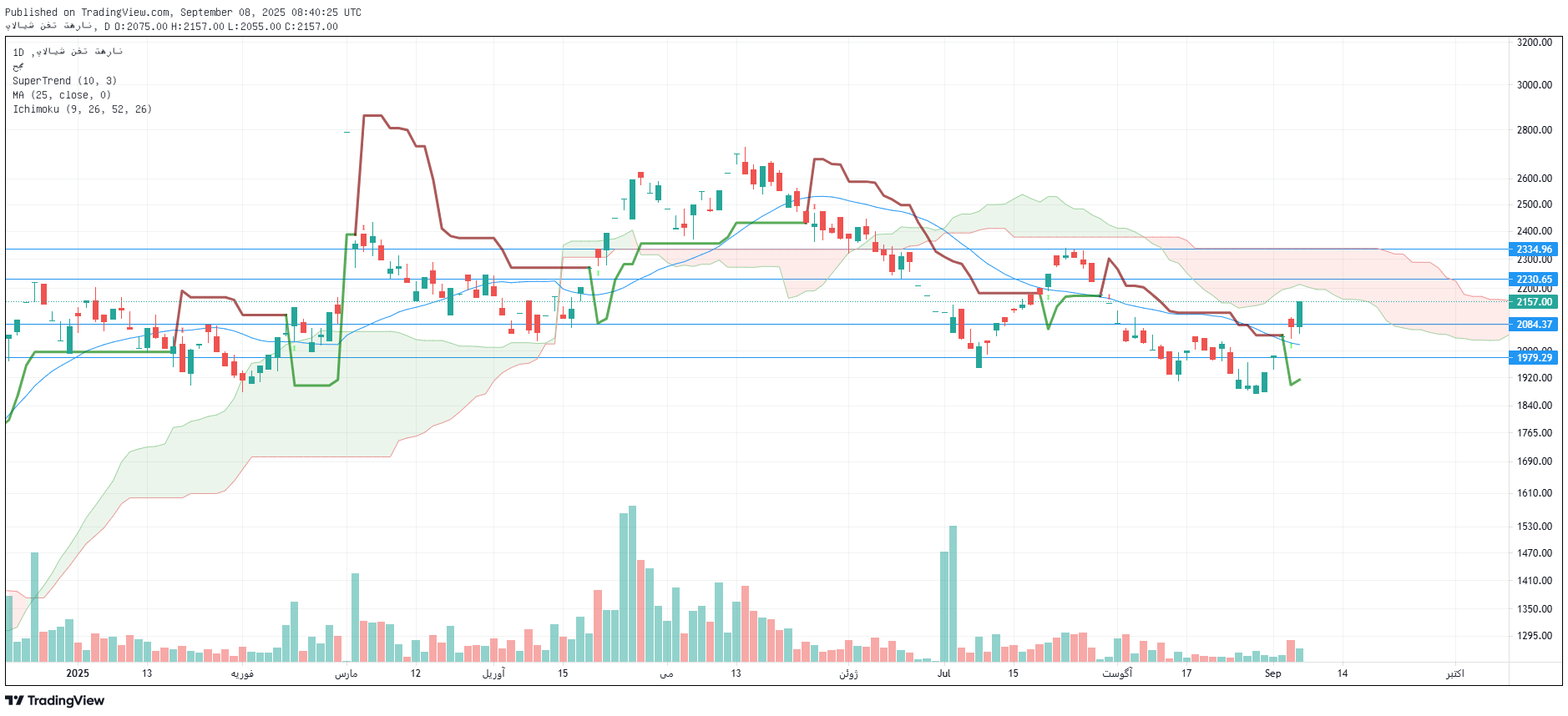Select the MA (25, close, 0) legend label
Image resolution: width=1568 pixels, height=716 pixels.
pos(61,95)
